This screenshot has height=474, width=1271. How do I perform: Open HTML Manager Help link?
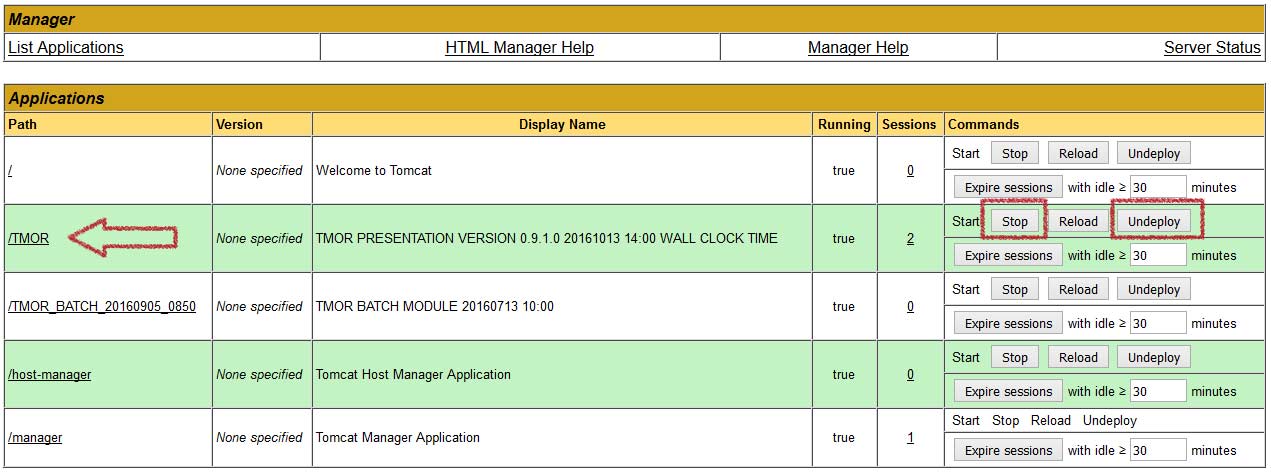click(520, 48)
